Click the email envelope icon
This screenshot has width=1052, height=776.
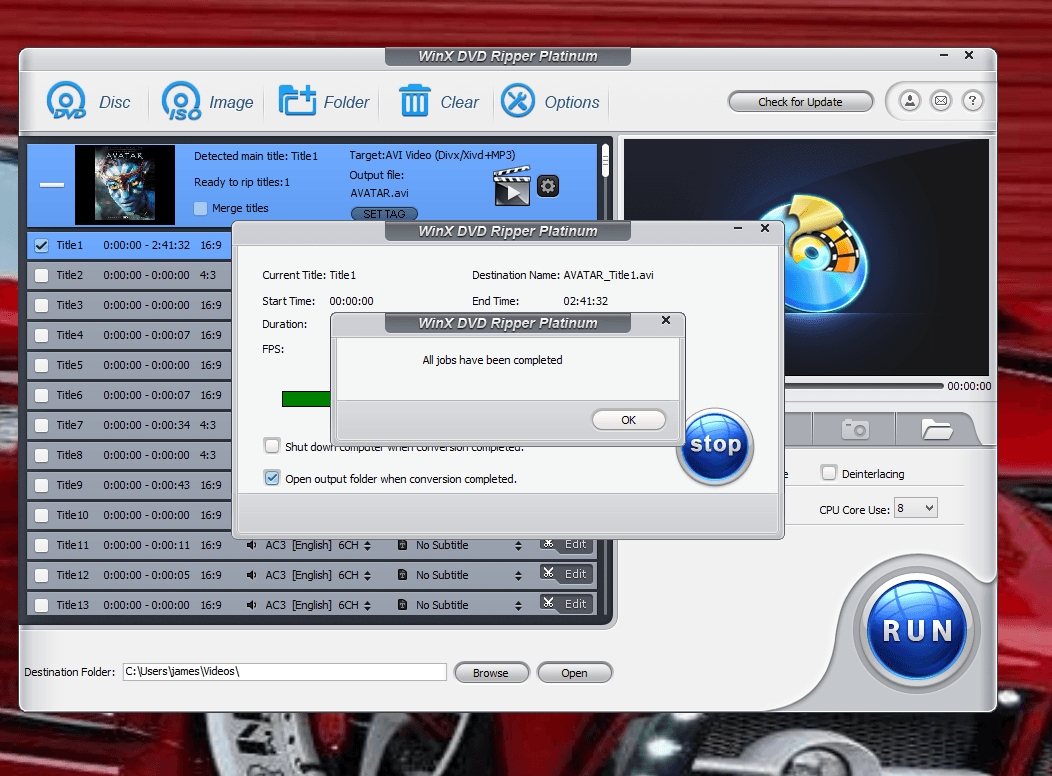click(x=941, y=101)
